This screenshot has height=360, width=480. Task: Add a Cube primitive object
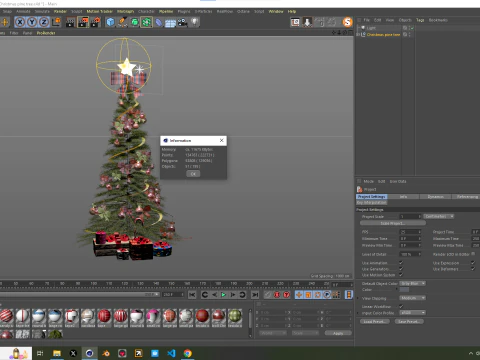point(110,22)
